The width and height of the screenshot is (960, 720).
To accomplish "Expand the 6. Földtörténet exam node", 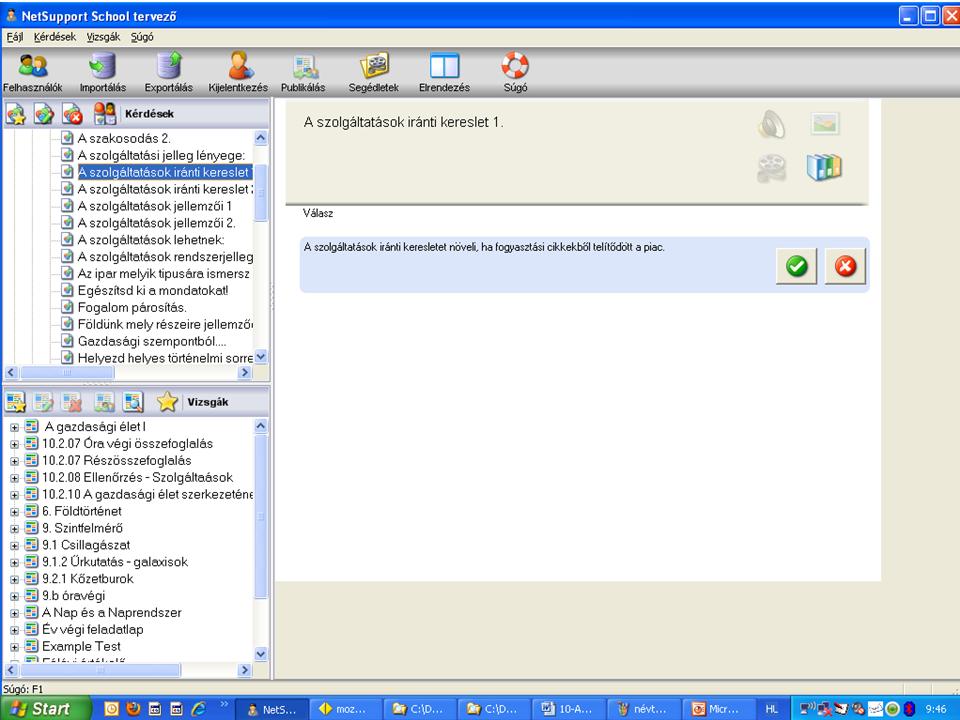I will pyautogui.click(x=15, y=511).
